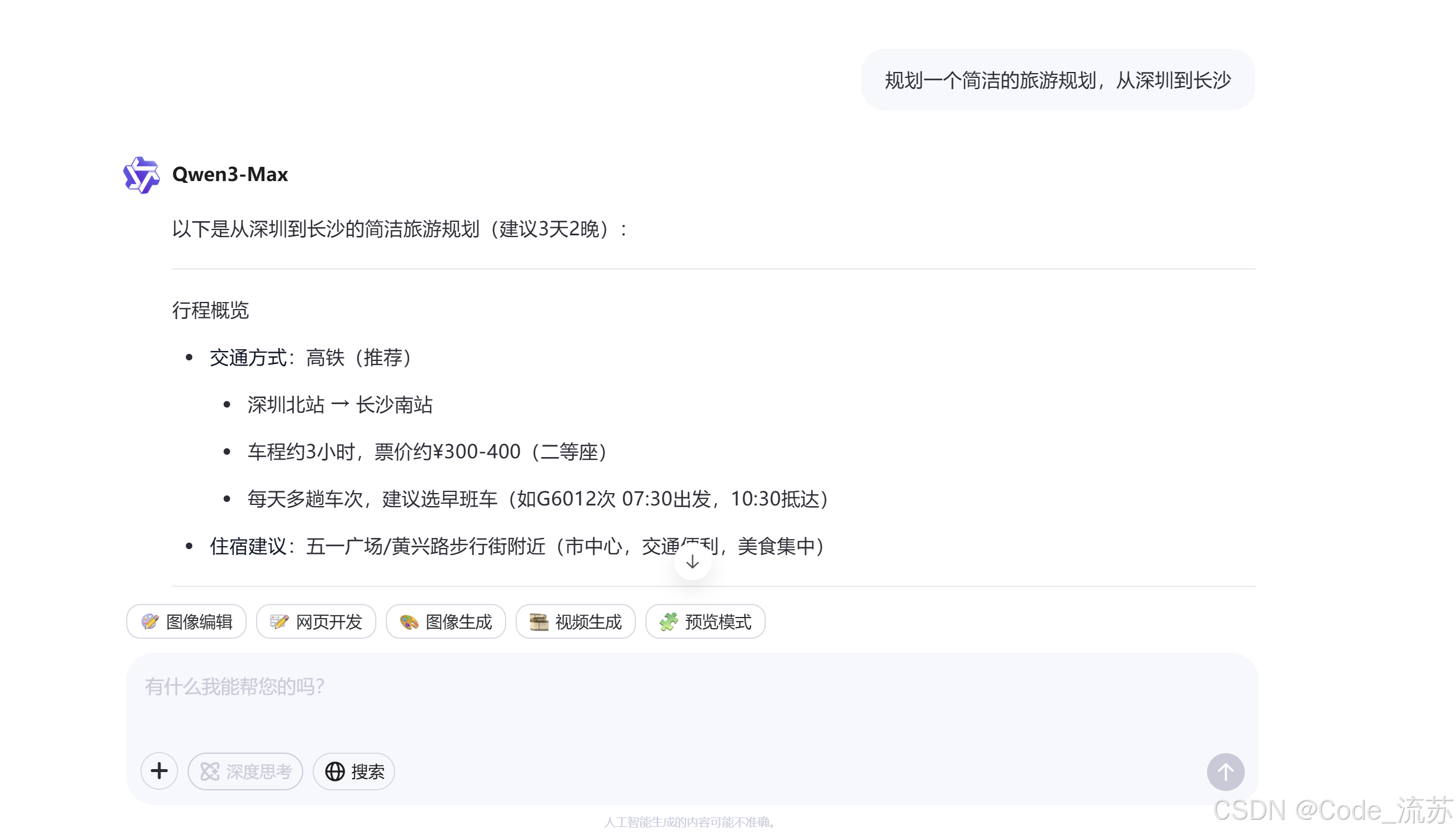
Task: Click the 图像编辑 chip label
Action: pos(199,622)
